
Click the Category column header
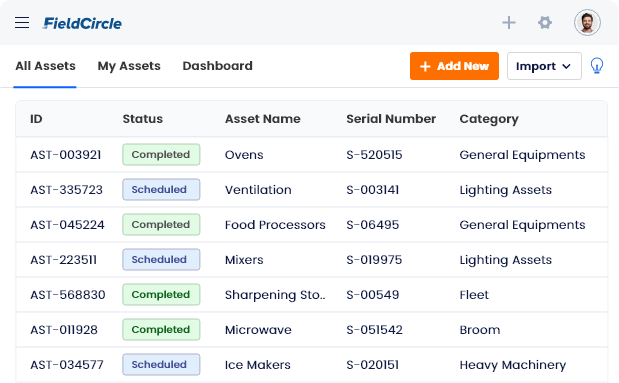click(489, 119)
